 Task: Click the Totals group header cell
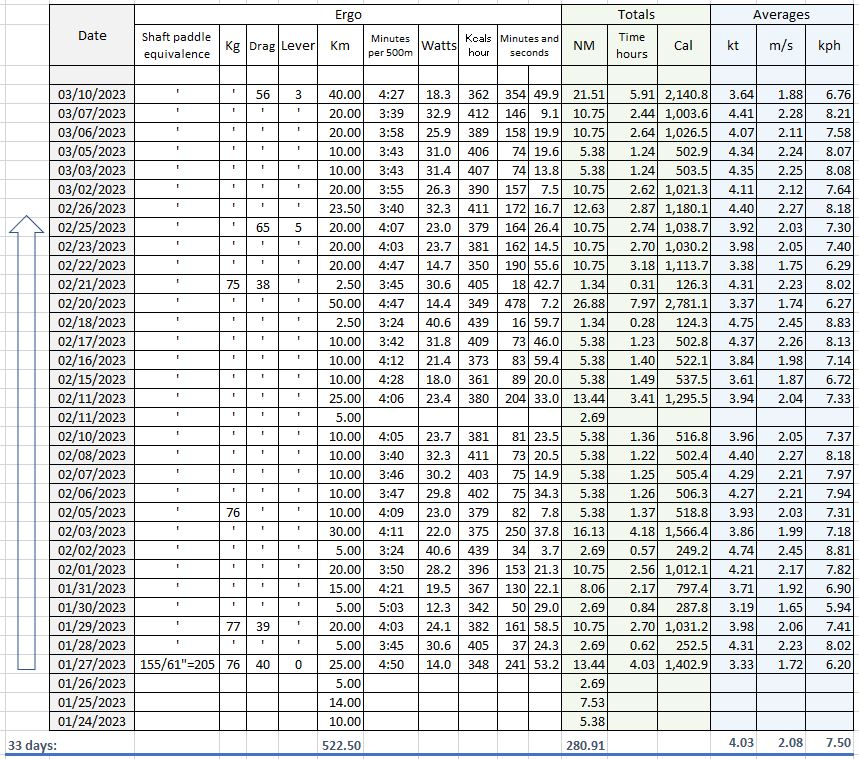[x=636, y=15]
